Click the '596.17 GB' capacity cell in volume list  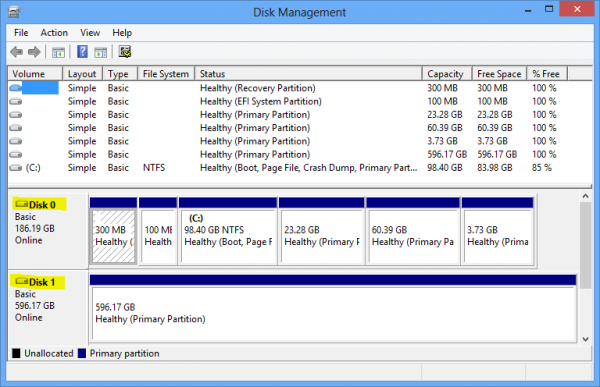coord(447,155)
